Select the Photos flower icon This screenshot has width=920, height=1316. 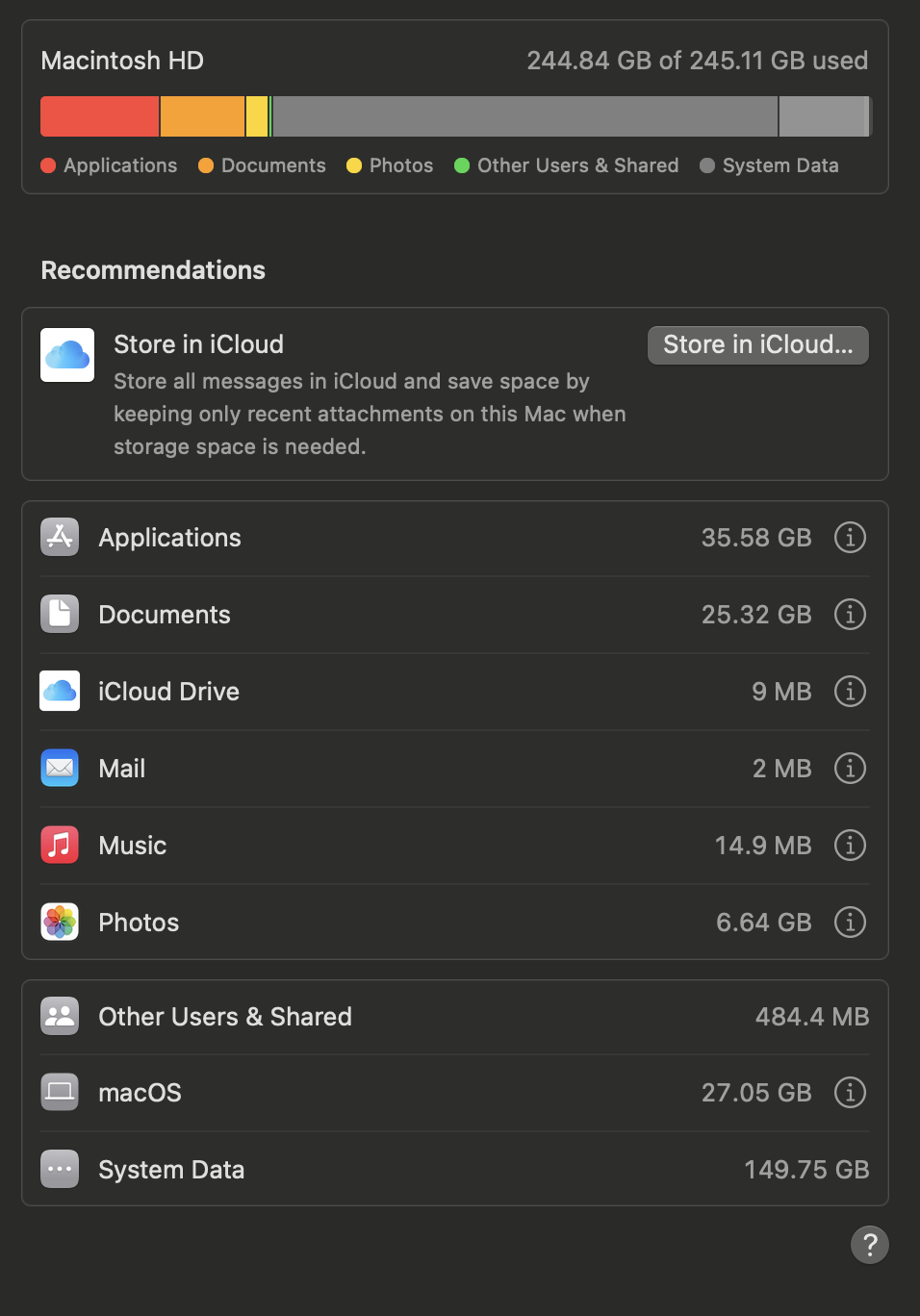(x=59, y=922)
